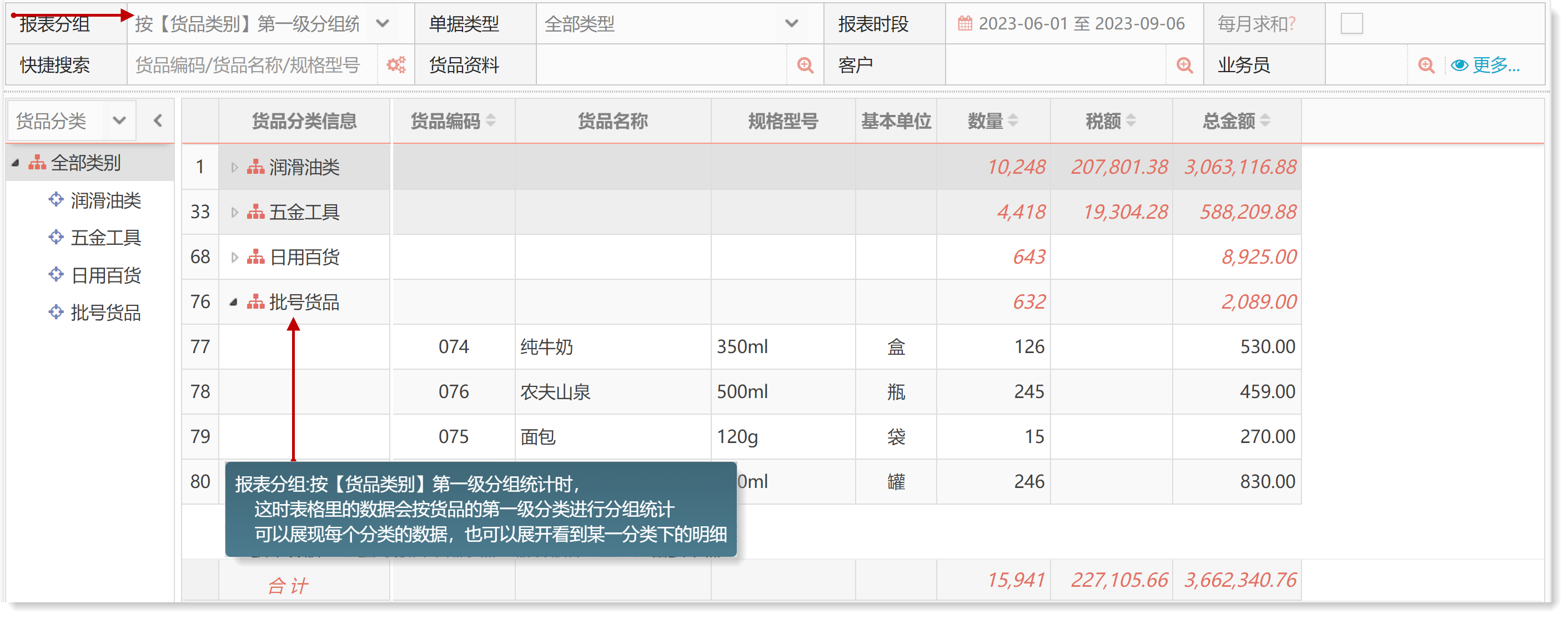
Task: Click the 五金工具 row category icon
Action: tap(255, 212)
